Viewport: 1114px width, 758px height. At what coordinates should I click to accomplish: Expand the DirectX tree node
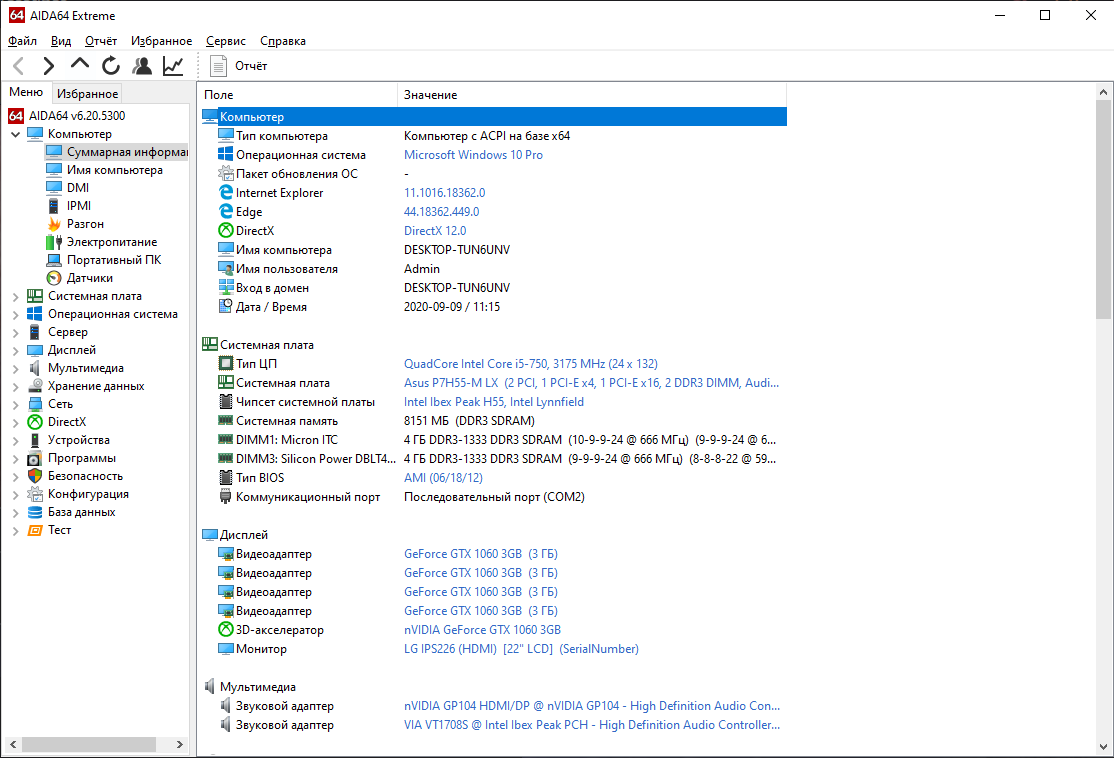(16, 423)
